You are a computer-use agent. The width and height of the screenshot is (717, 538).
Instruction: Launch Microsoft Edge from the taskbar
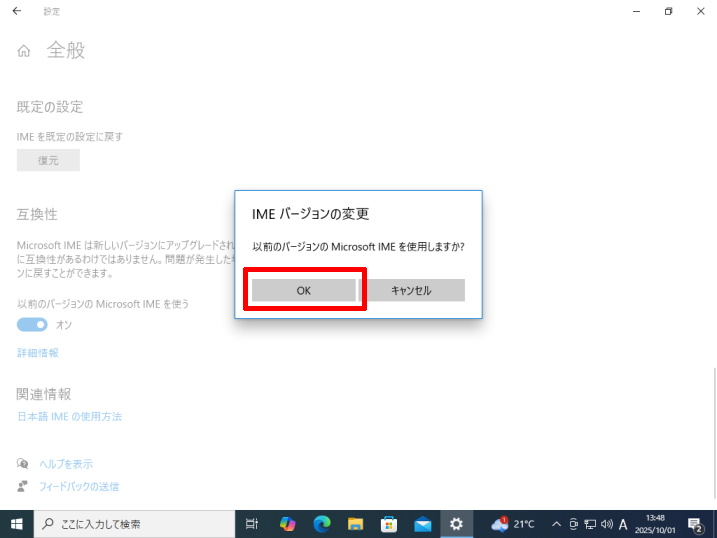pyautogui.click(x=321, y=523)
